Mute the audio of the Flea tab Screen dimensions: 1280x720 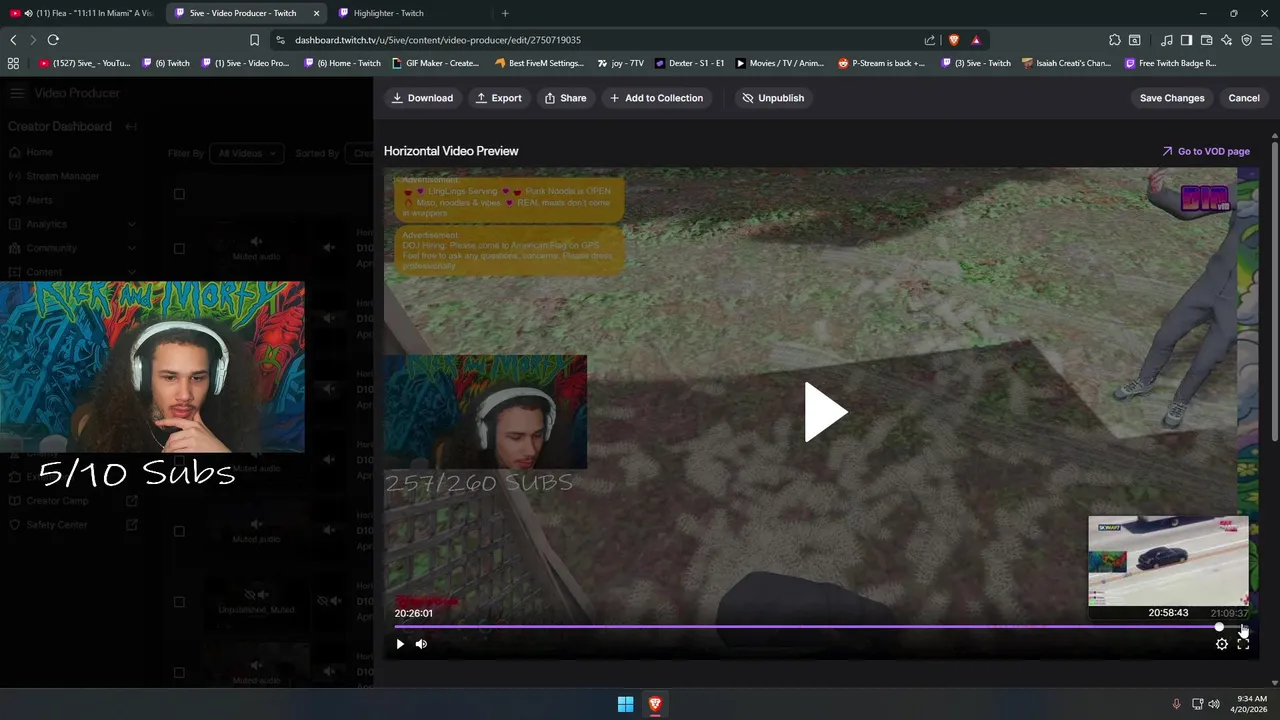pyautogui.click(x=28, y=13)
